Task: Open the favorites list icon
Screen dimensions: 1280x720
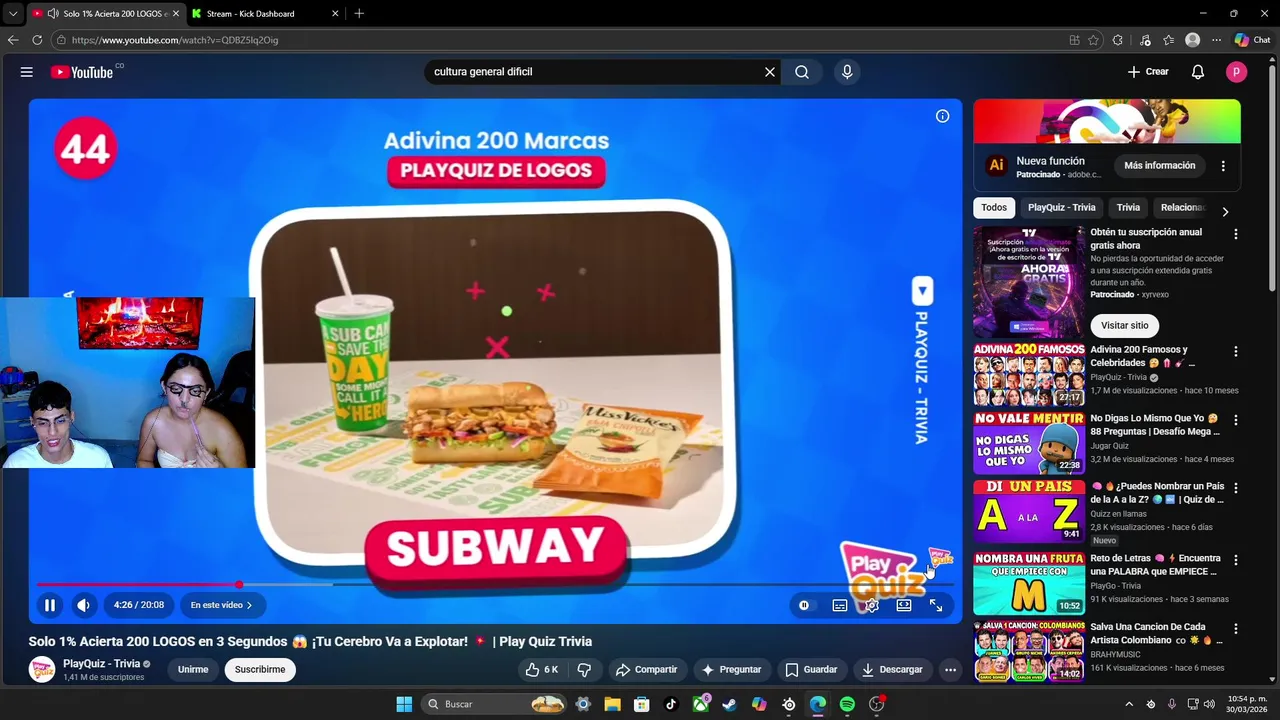Action: [1168, 40]
